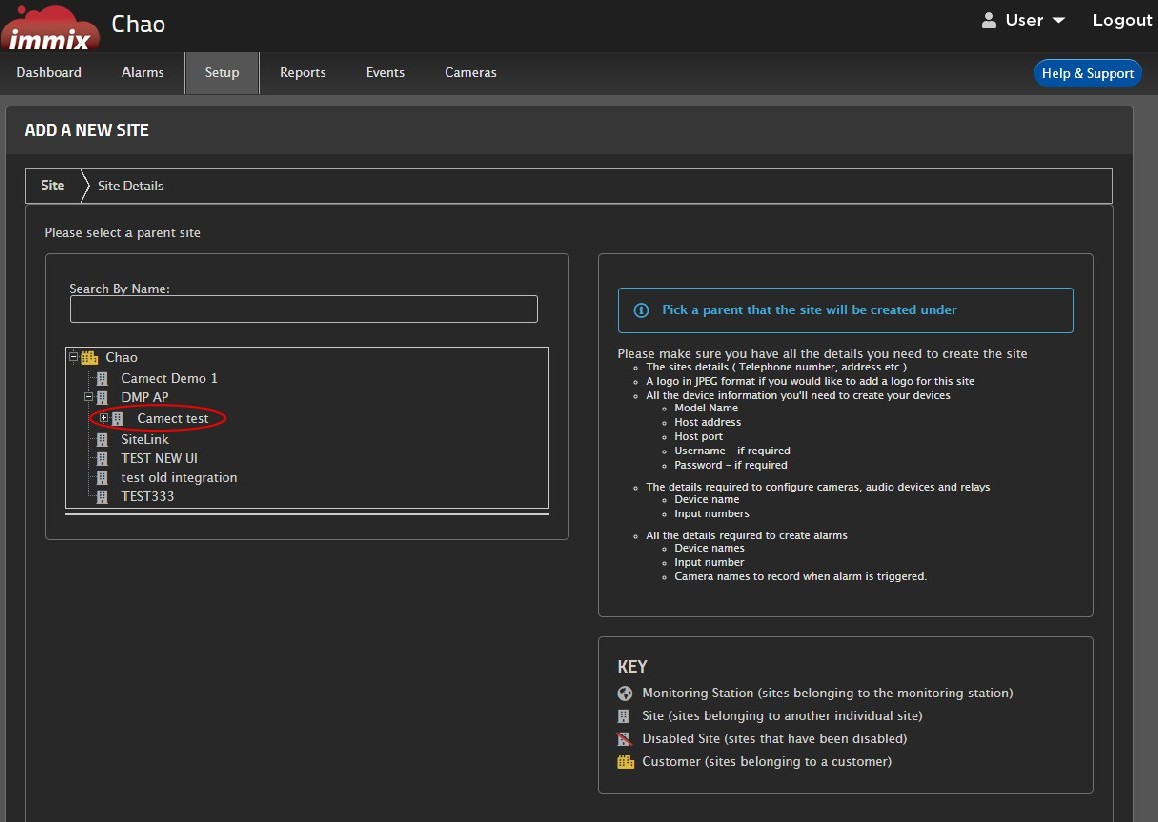Click the building icon next to TEST333

(102, 496)
